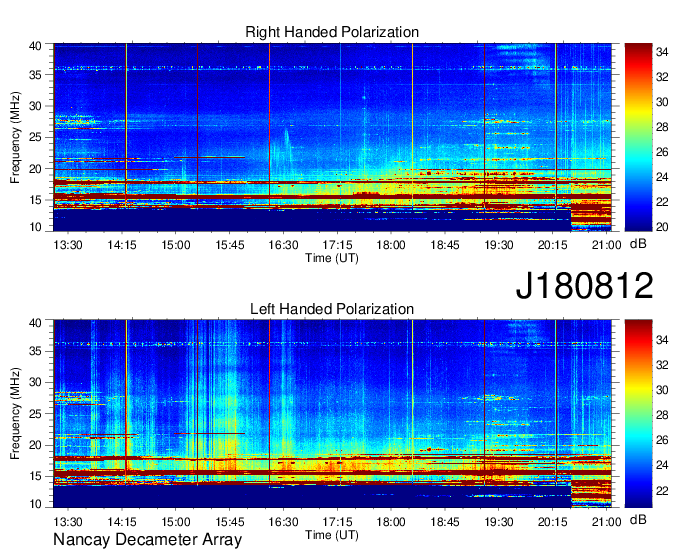Click the "Right Handed Polarization" plot title

(332, 32)
